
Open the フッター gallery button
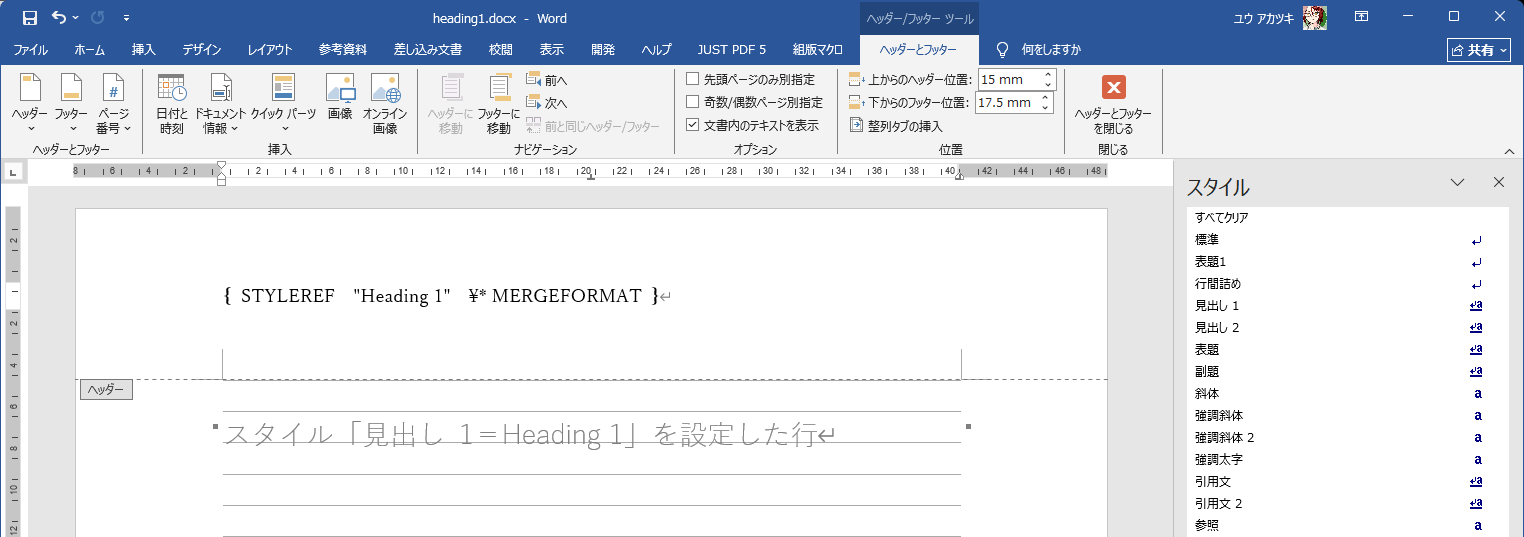coord(71,104)
